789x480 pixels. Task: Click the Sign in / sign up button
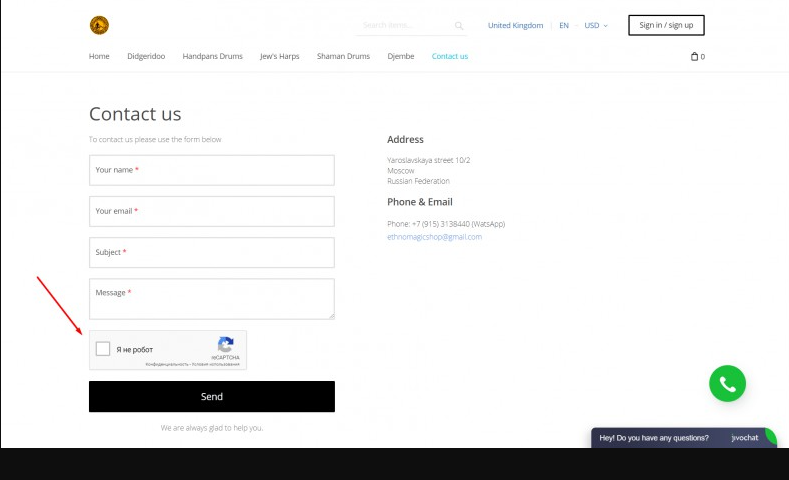coord(666,25)
